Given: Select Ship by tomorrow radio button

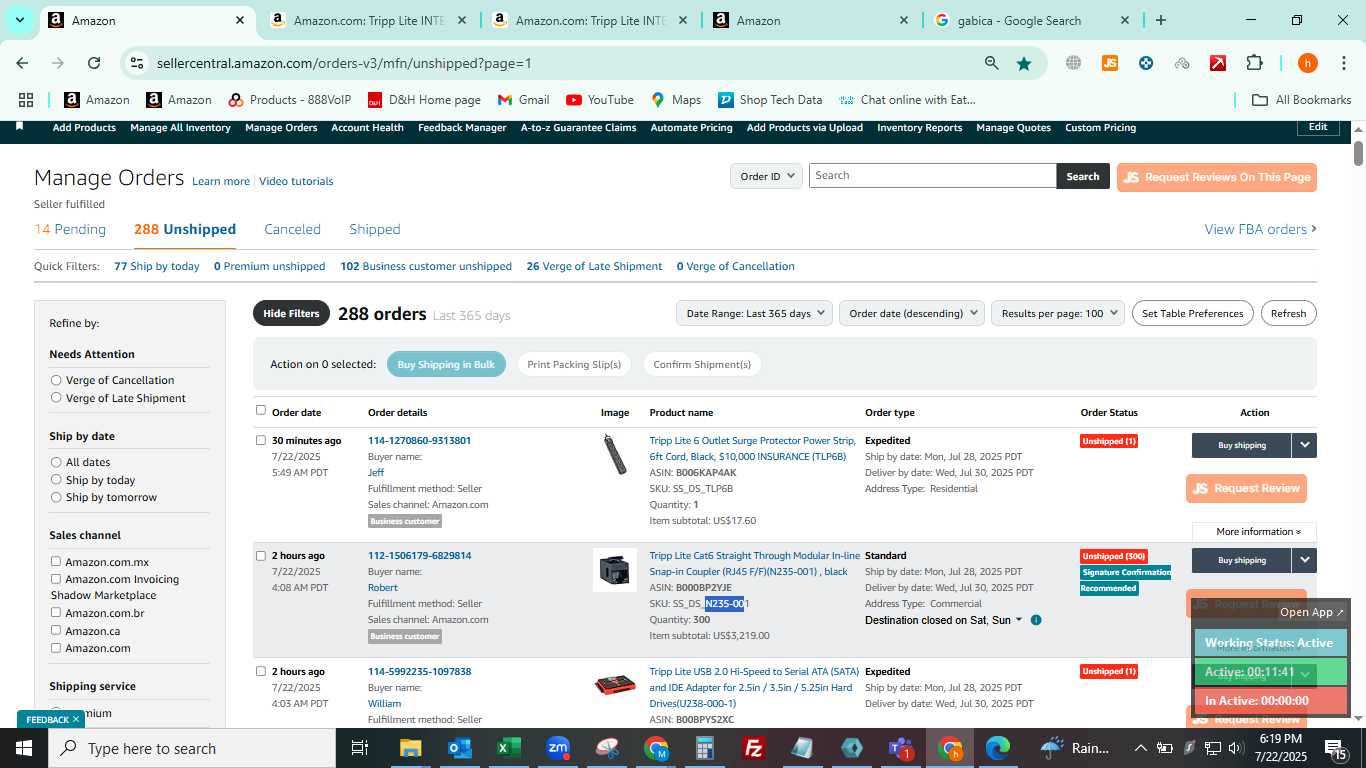Looking at the screenshot, I should (56, 497).
